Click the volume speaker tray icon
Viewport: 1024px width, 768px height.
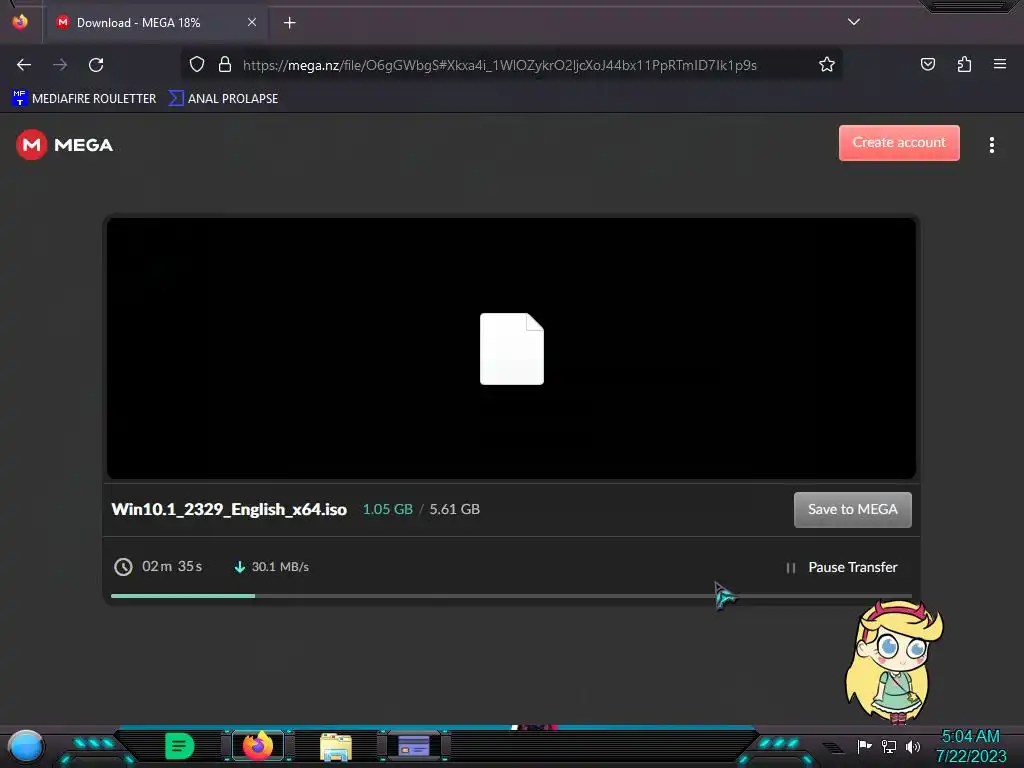click(913, 746)
